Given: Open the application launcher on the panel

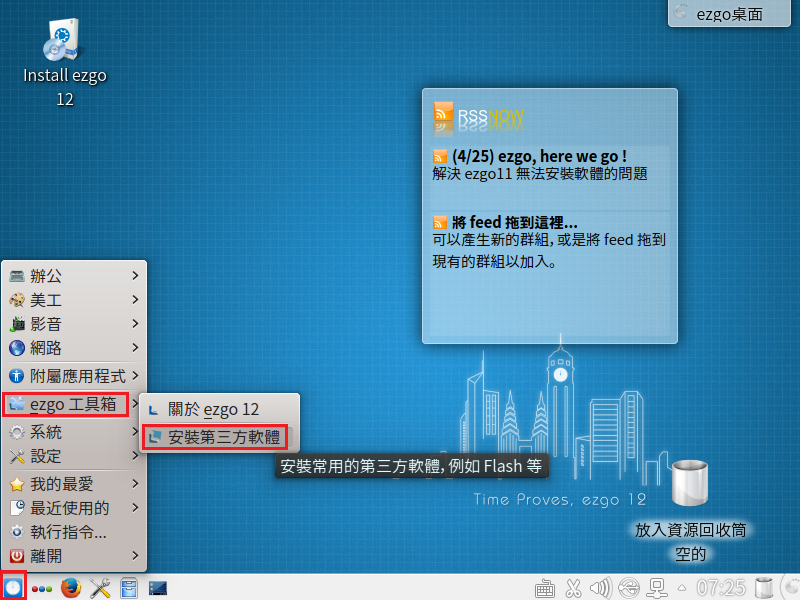Looking at the screenshot, I should (x=13, y=587).
